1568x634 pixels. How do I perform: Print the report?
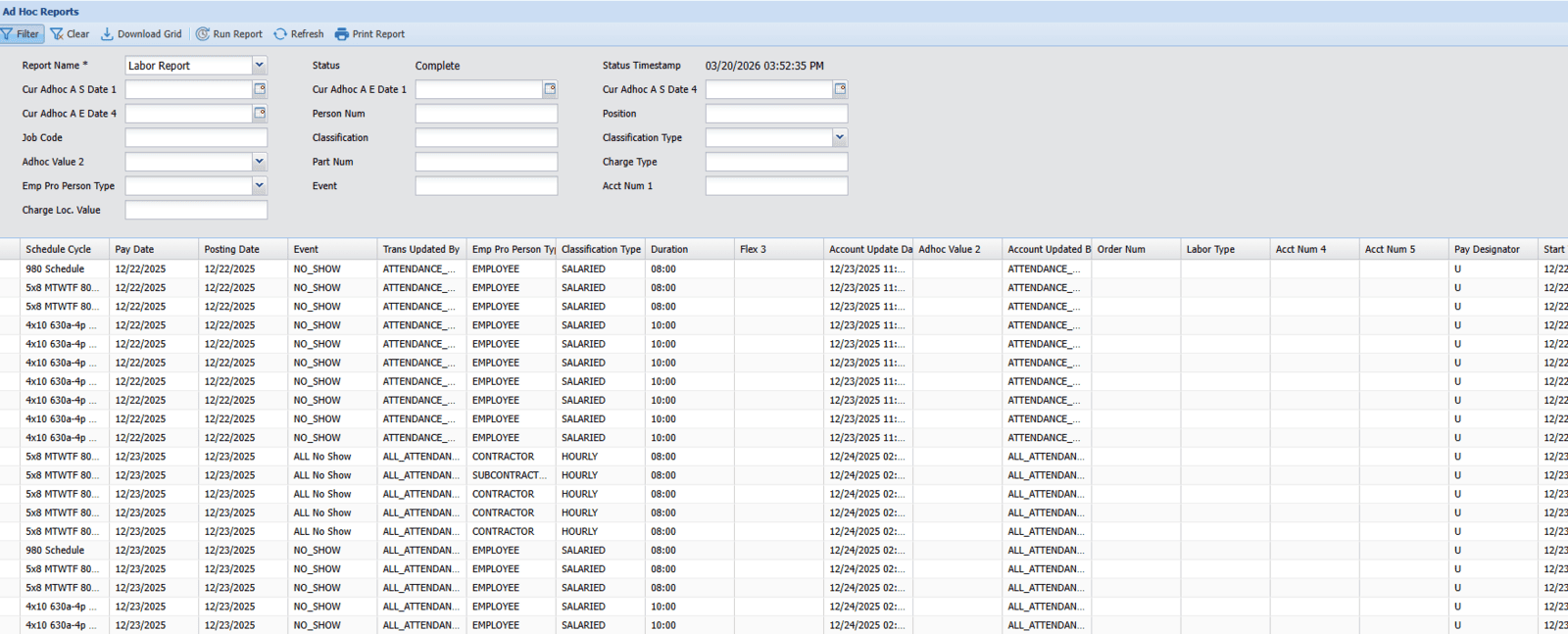pos(369,34)
